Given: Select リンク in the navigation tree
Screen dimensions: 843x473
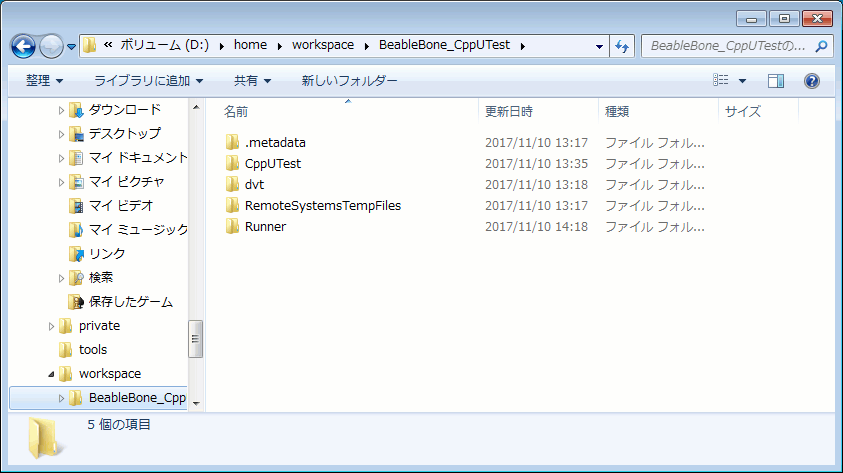Looking at the screenshot, I should pos(107,253).
